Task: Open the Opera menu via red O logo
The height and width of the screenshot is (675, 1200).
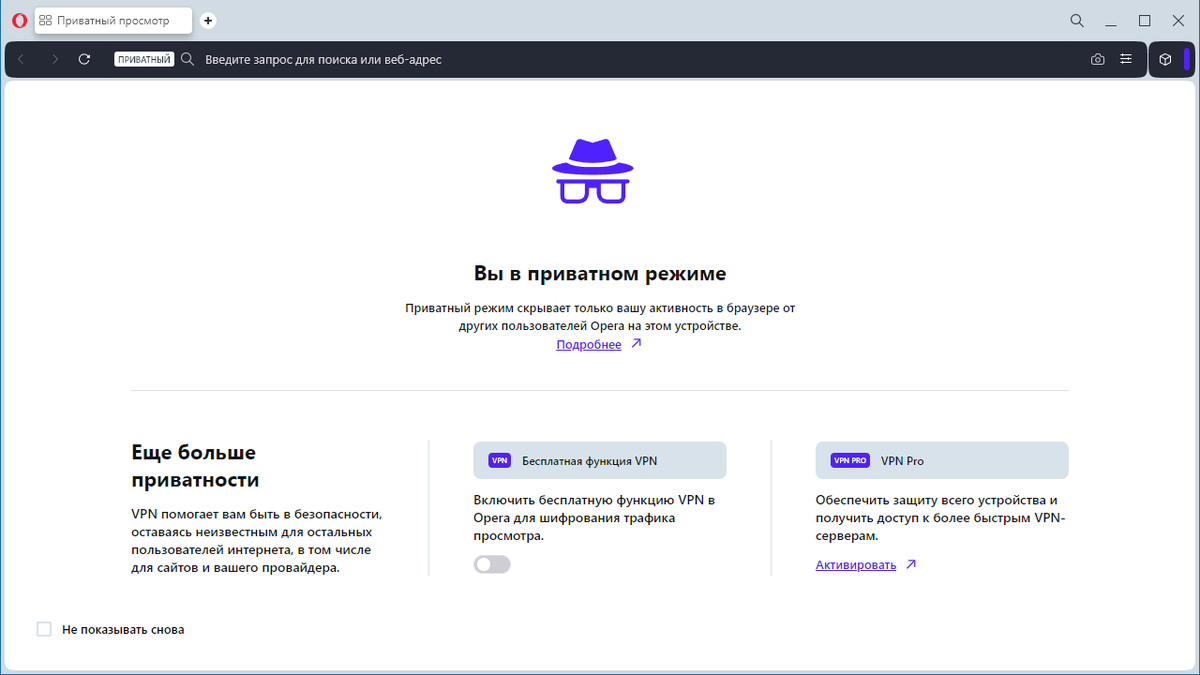Action: tap(19, 20)
